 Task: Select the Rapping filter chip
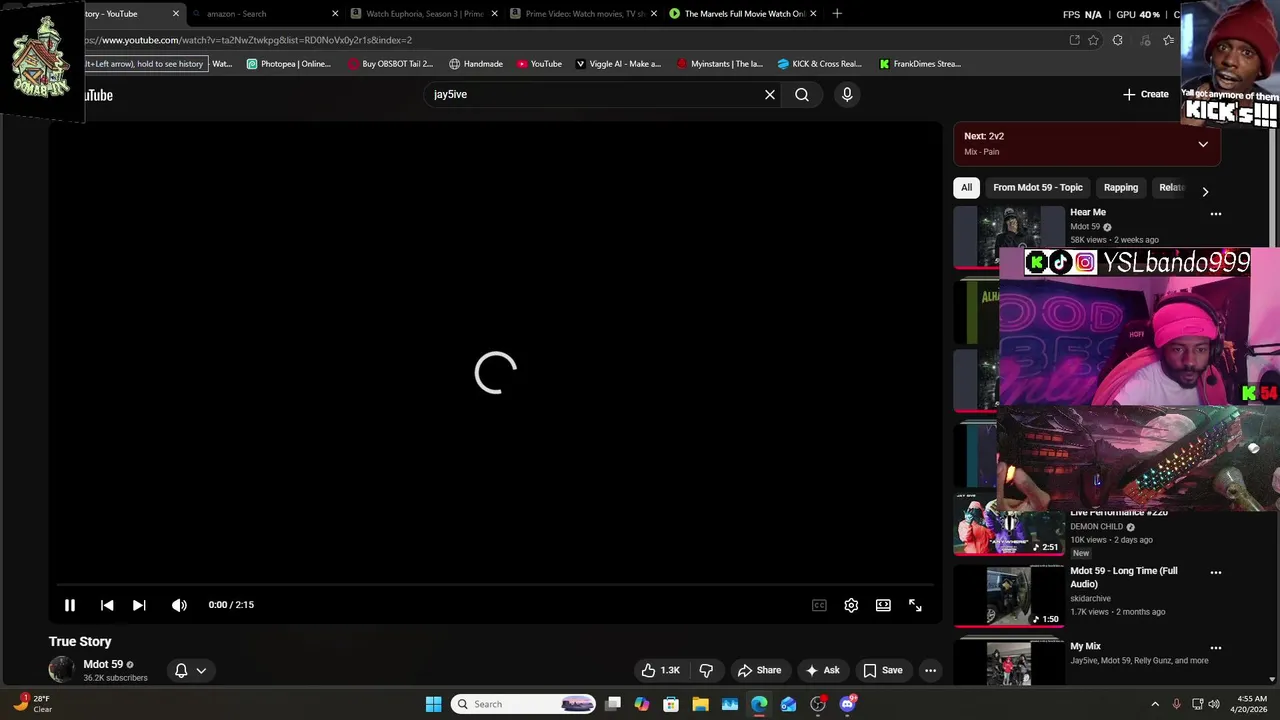[x=1120, y=187]
